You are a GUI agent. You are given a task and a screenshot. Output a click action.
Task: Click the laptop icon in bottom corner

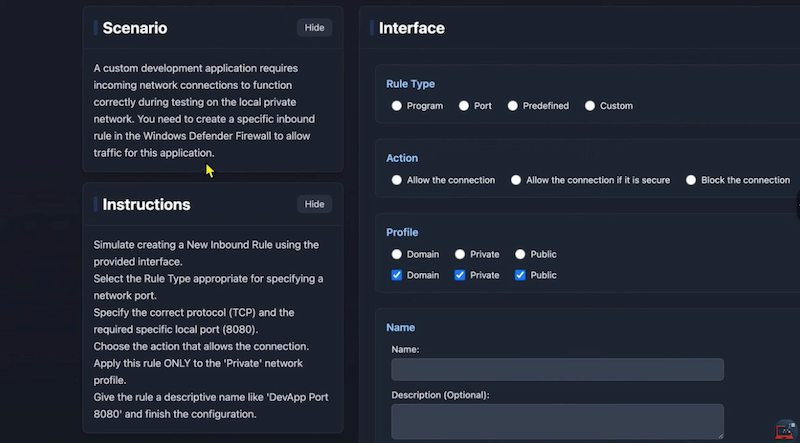point(786,430)
